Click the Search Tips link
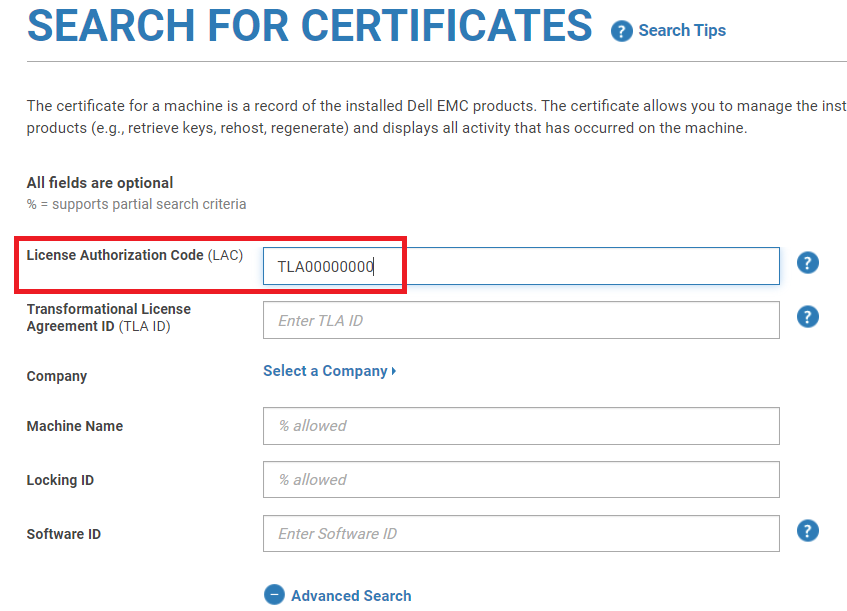 [681, 30]
